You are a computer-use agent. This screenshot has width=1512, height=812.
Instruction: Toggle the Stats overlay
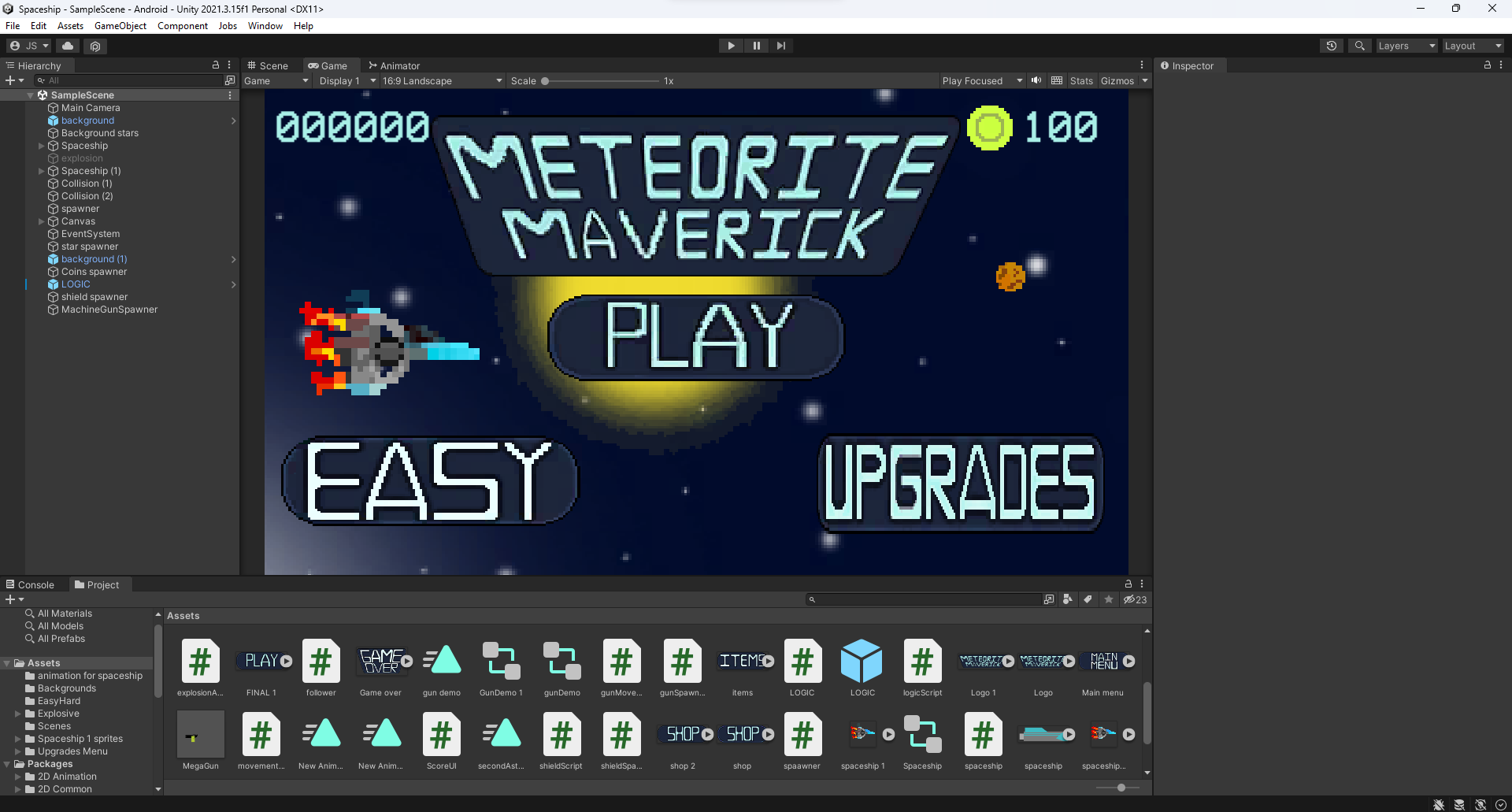[x=1080, y=80]
